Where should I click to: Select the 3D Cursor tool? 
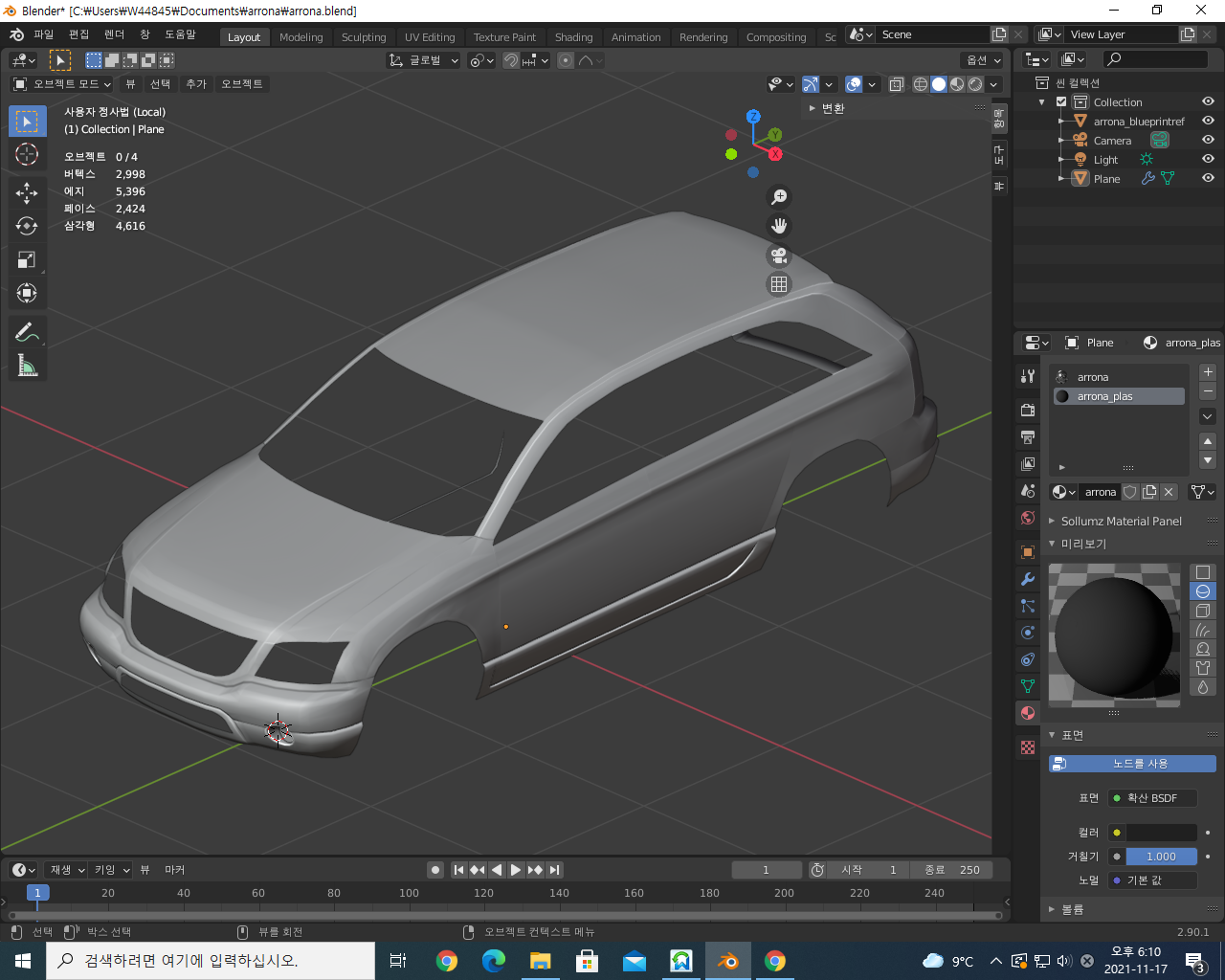(27, 154)
